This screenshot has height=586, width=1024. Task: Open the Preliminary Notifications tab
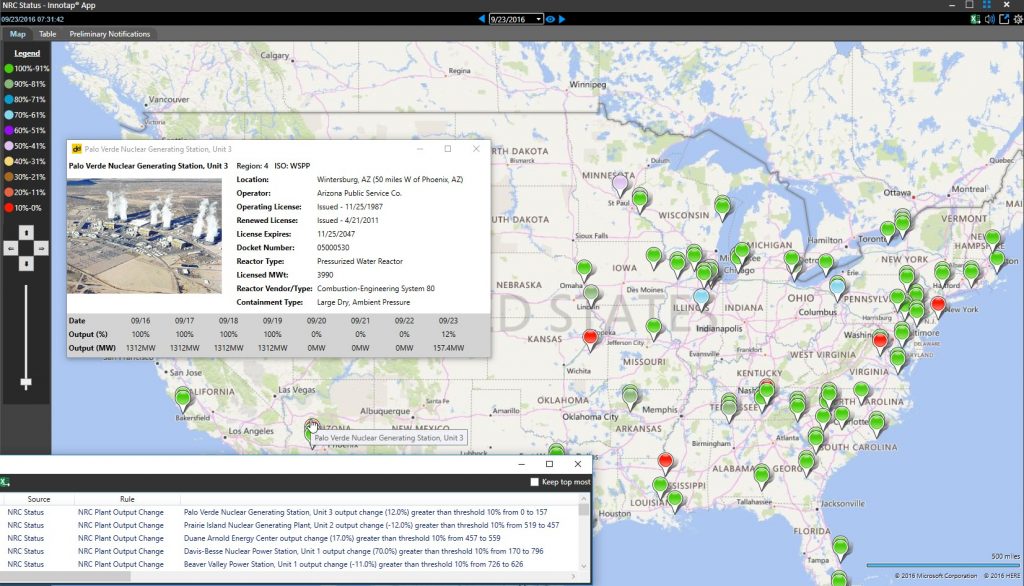[109, 34]
